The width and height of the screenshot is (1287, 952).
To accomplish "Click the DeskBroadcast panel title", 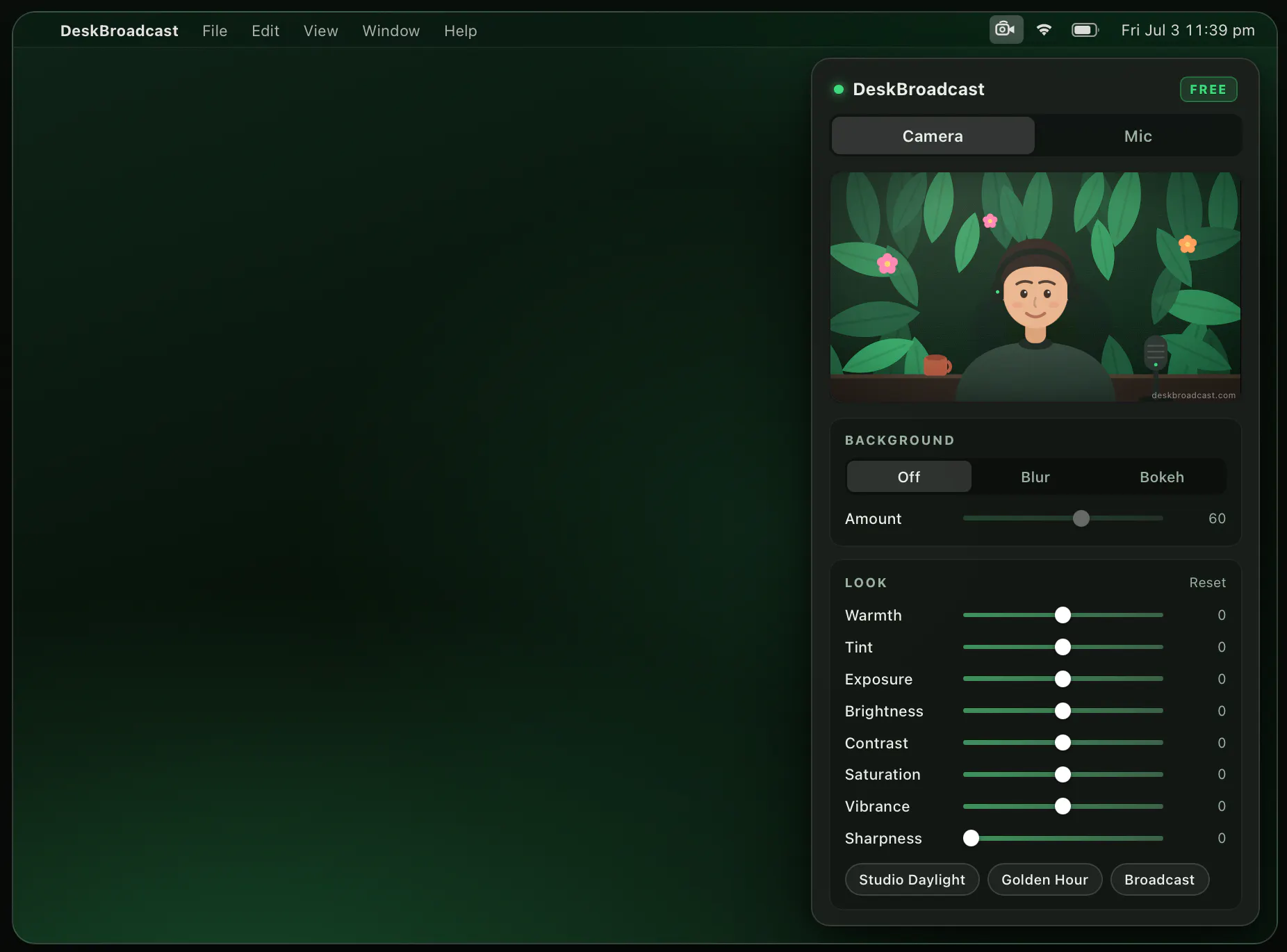I will (918, 89).
